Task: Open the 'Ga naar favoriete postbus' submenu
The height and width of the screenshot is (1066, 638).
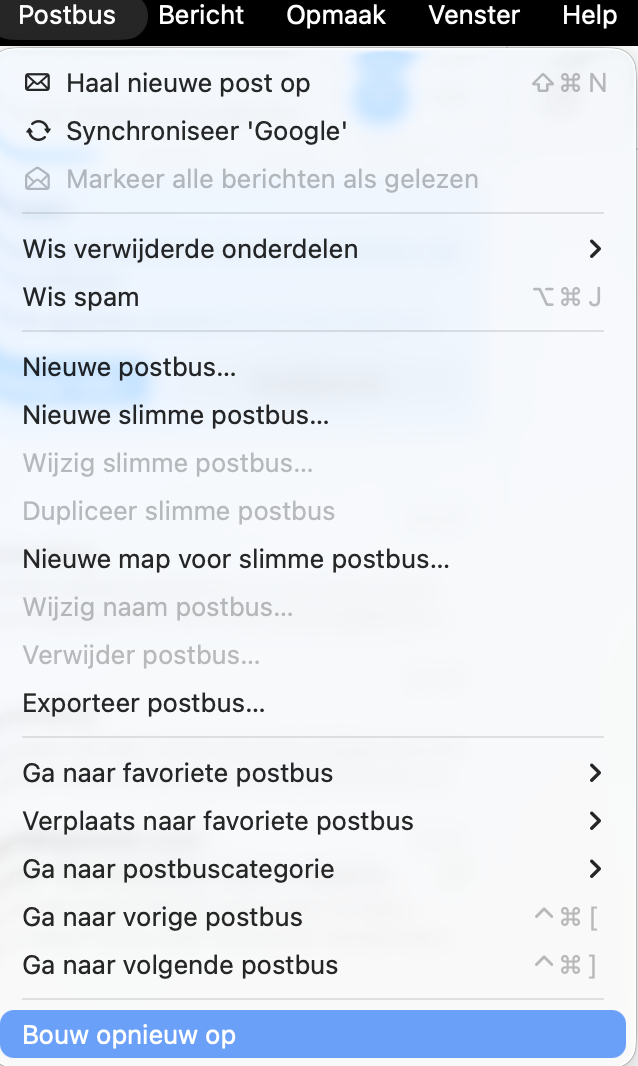Action: pos(596,773)
